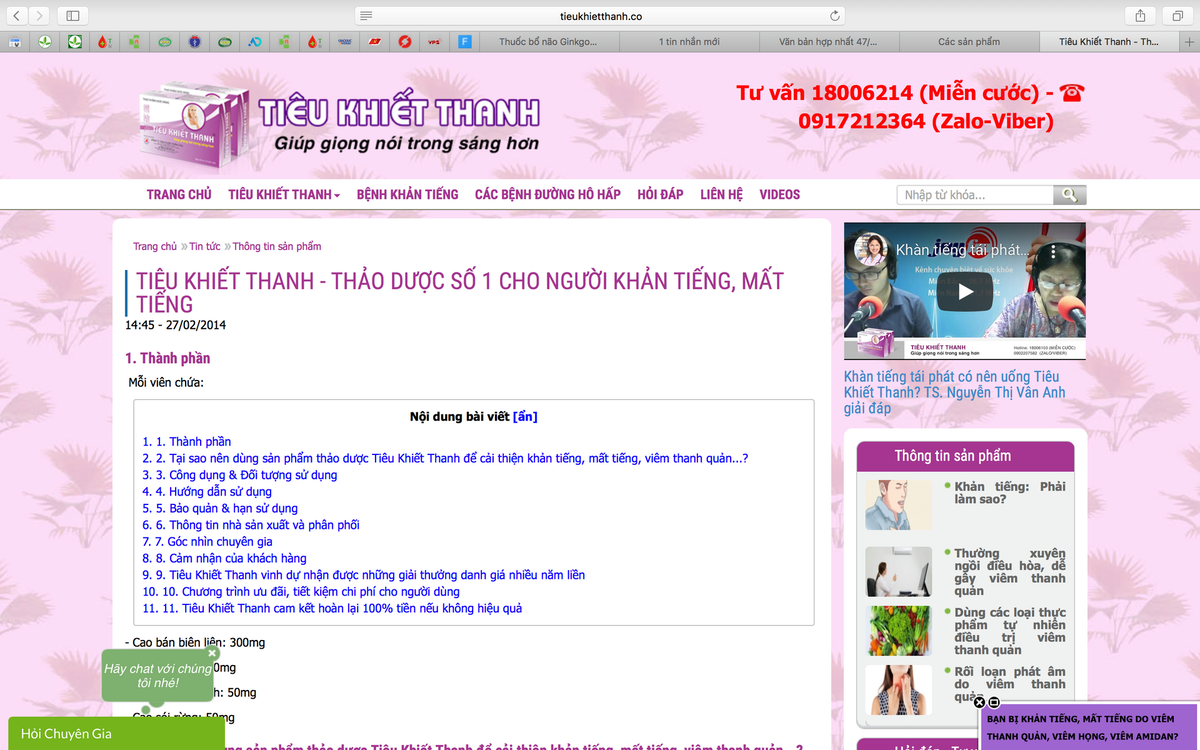The image size is (1200, 750).
Task: Open the Khàn tiếng tái phát video link
Action: pyautogui.click(x=954, y=392)
